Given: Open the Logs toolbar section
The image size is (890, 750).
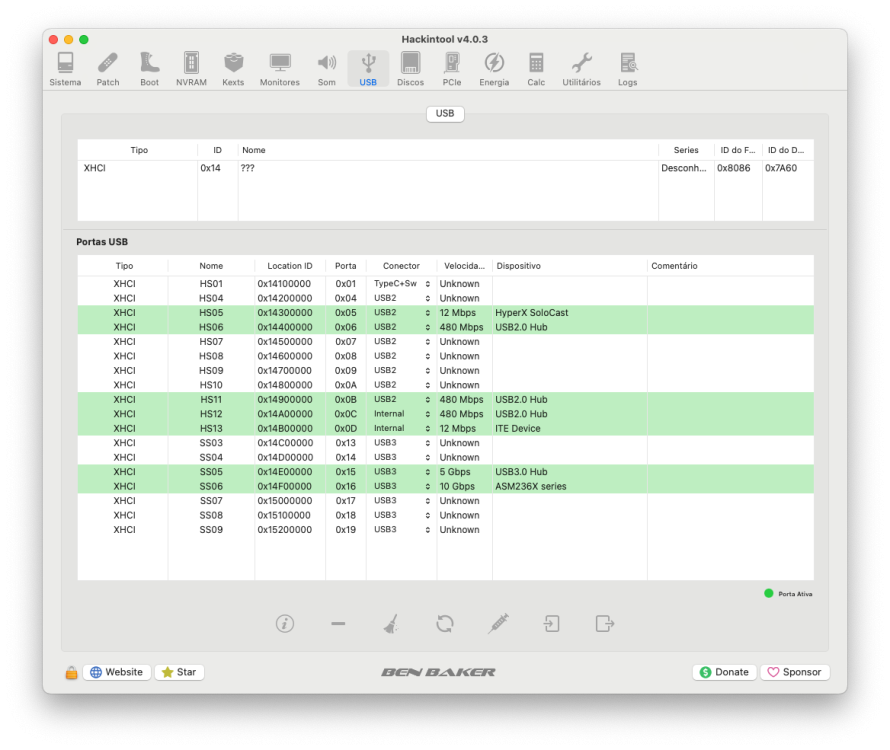Looking at the screenshot, I should (627, 69).
